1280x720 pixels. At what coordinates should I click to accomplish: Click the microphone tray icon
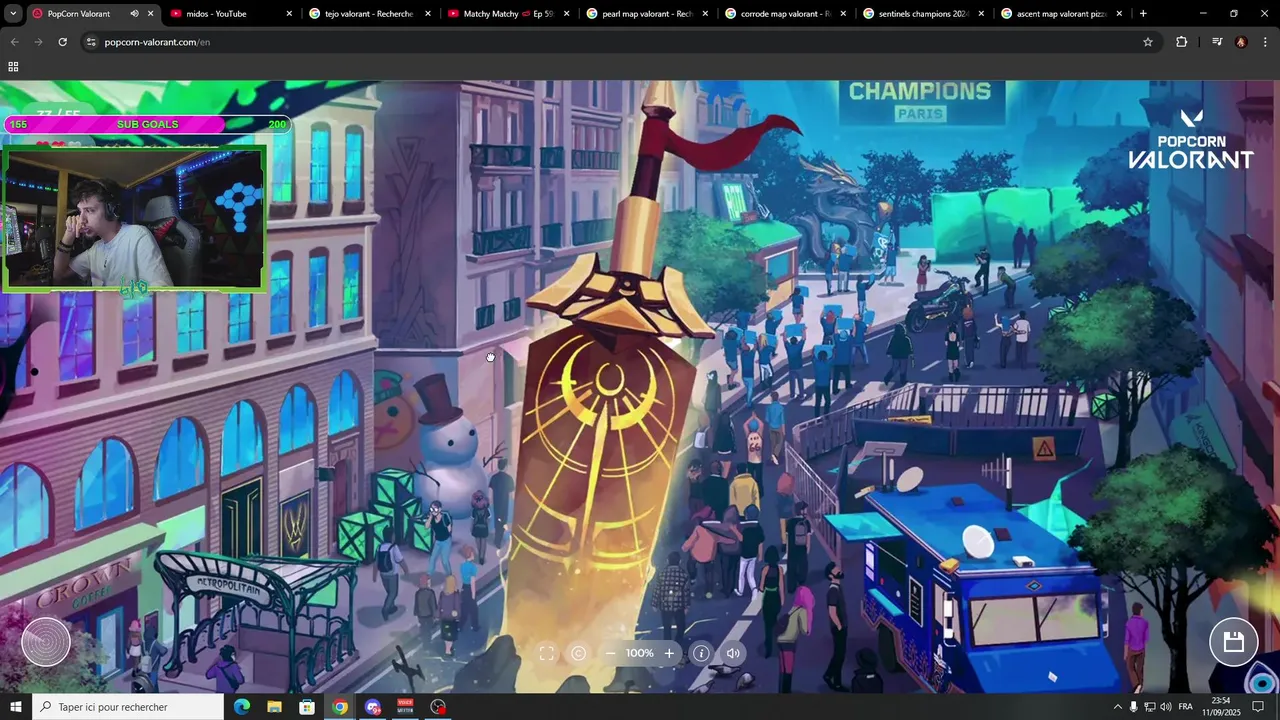coord(1133,707)
